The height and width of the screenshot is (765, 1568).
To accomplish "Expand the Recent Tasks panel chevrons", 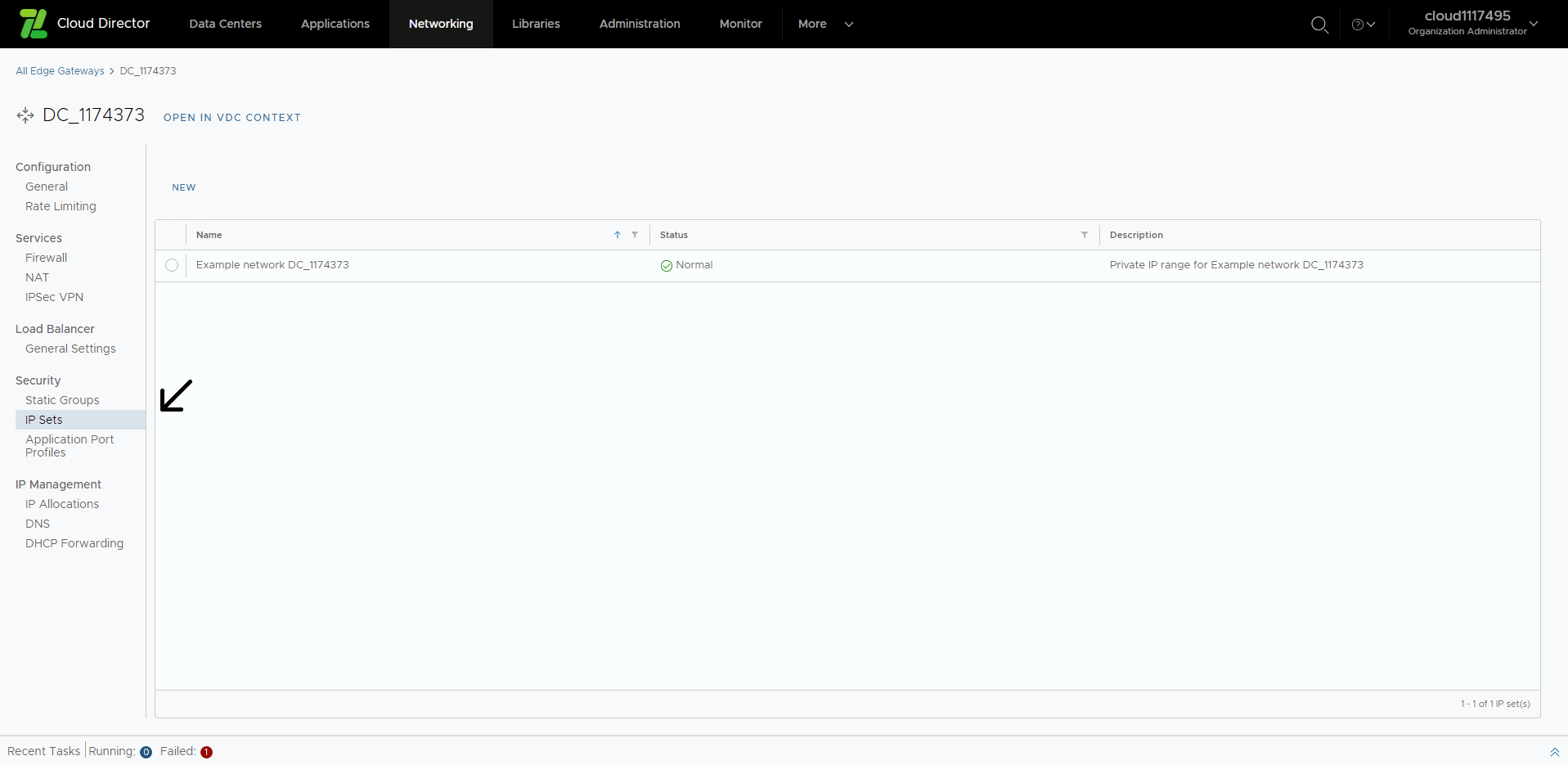I will tap(1555, 752).
